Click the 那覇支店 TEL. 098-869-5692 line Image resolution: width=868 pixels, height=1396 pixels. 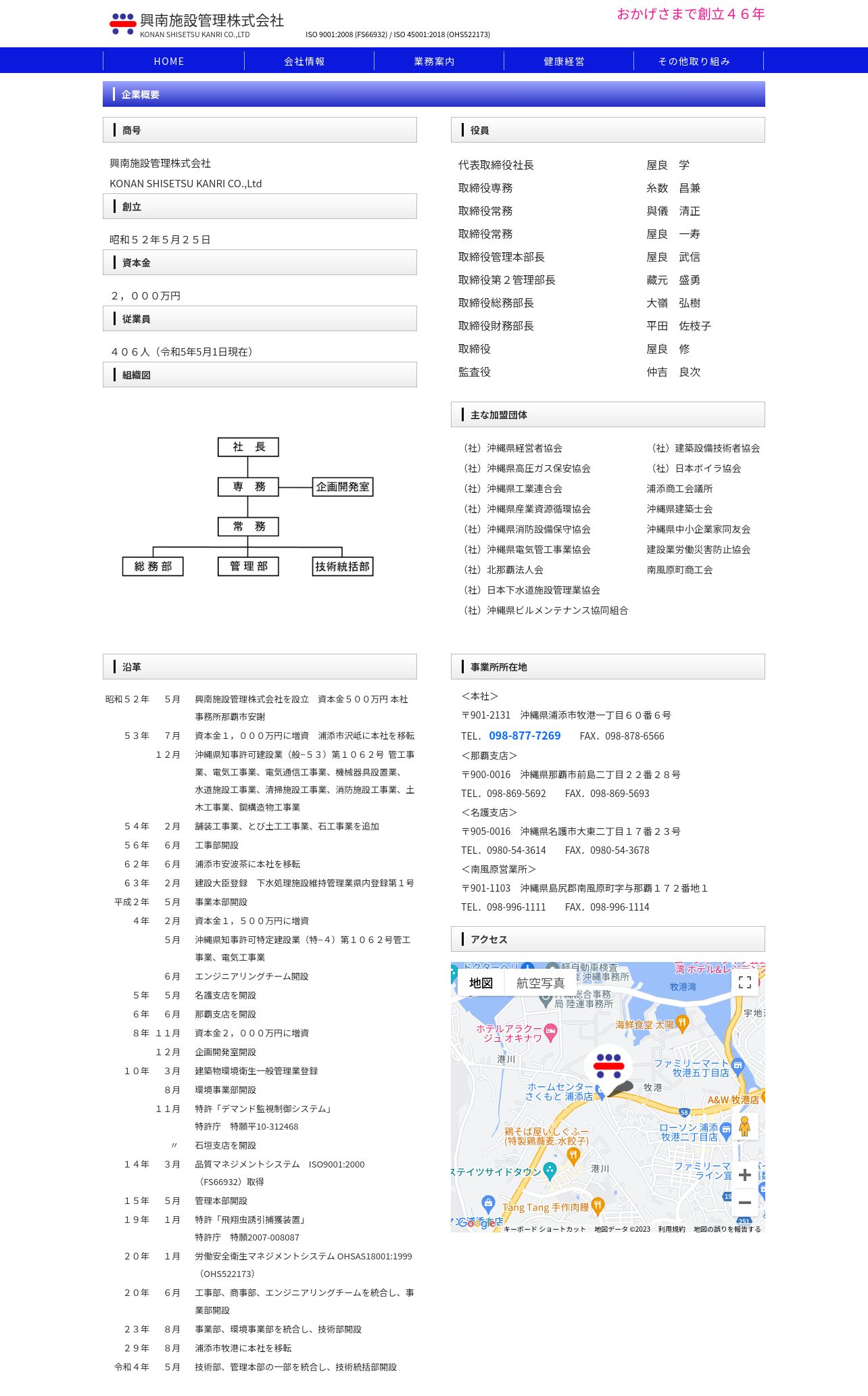555,794
